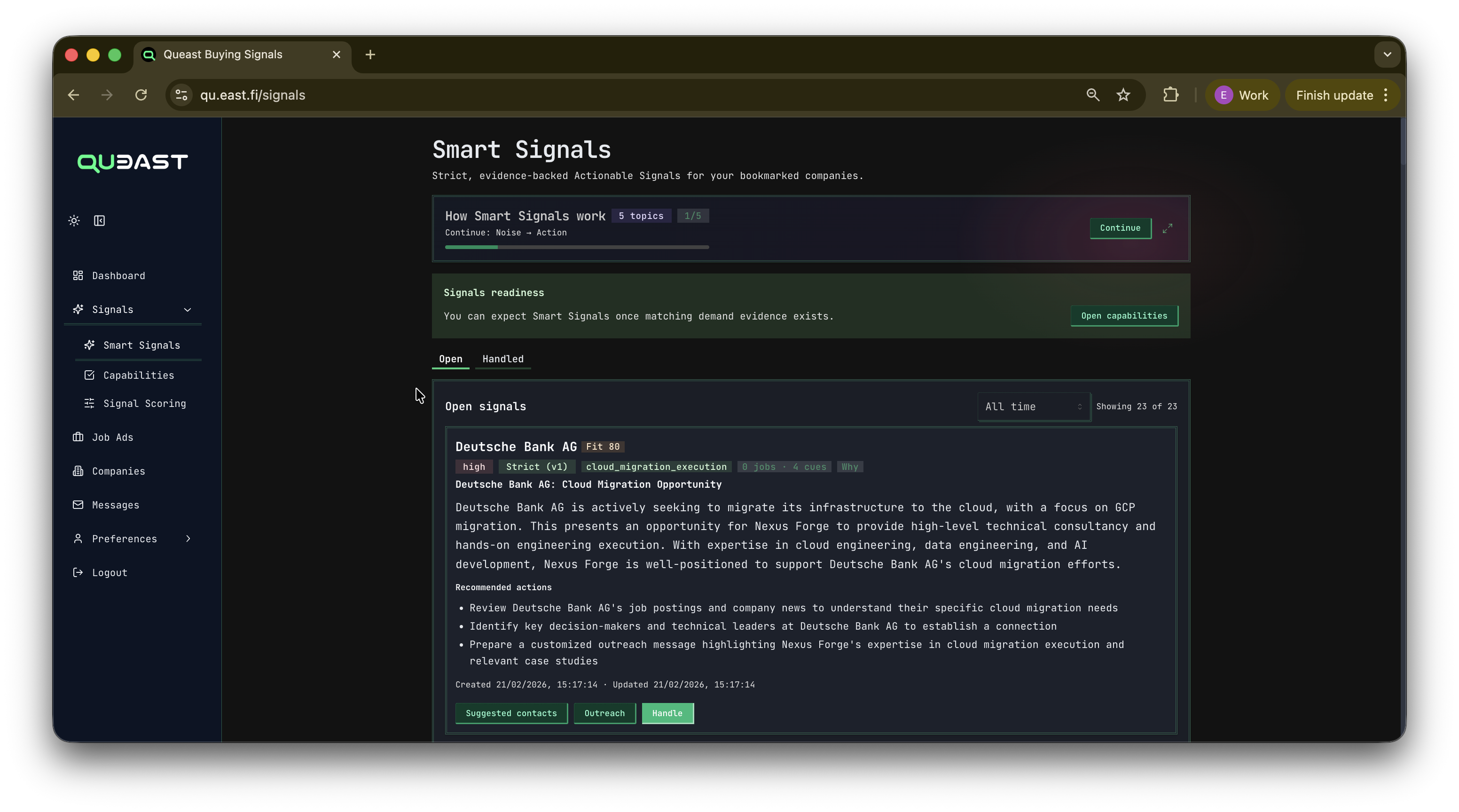Expand the How Smart Signals work card
The image size is (1459, 812).
[x=1167, y=228]
